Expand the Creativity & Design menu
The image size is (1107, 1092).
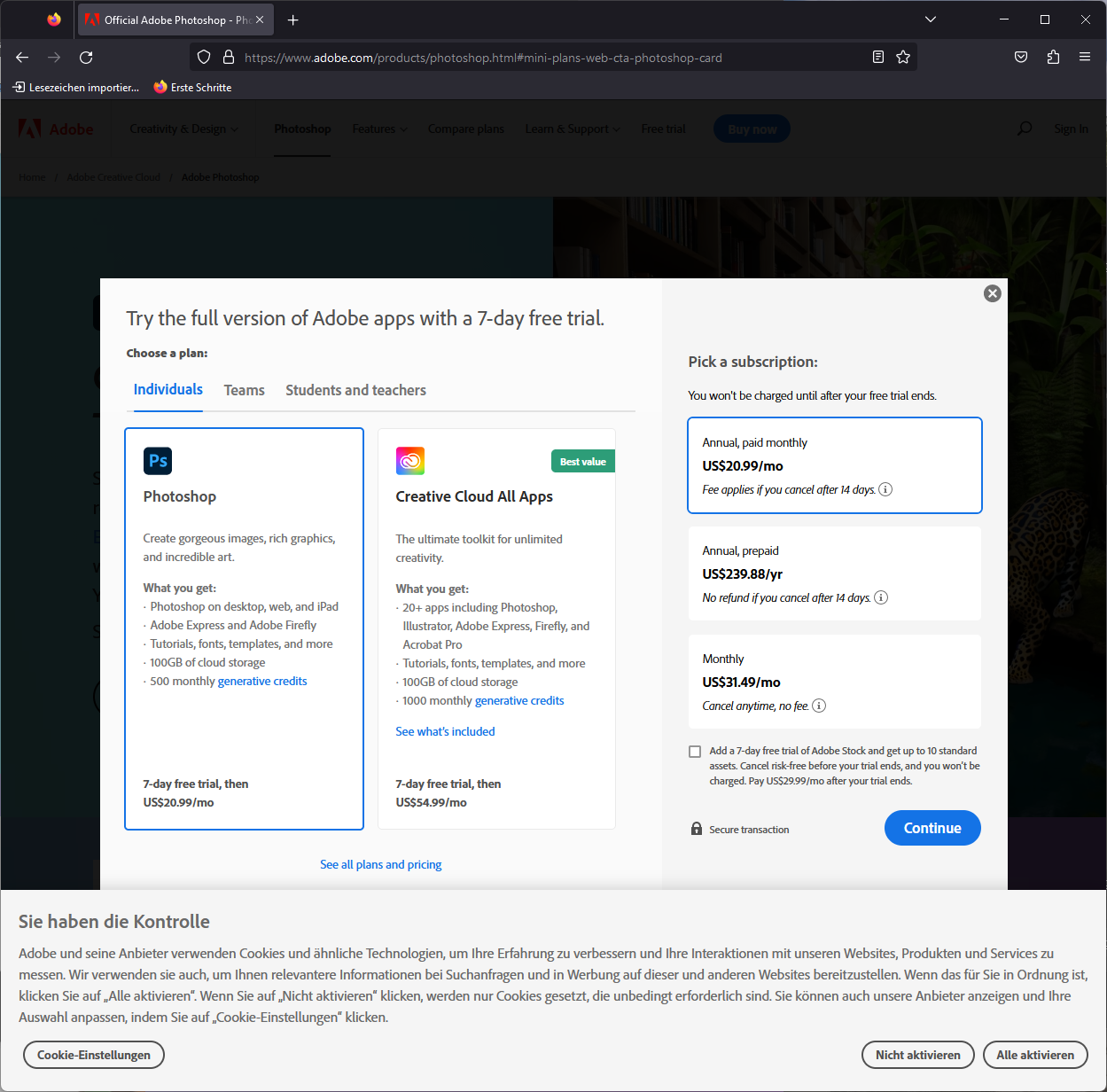point(183,129)
